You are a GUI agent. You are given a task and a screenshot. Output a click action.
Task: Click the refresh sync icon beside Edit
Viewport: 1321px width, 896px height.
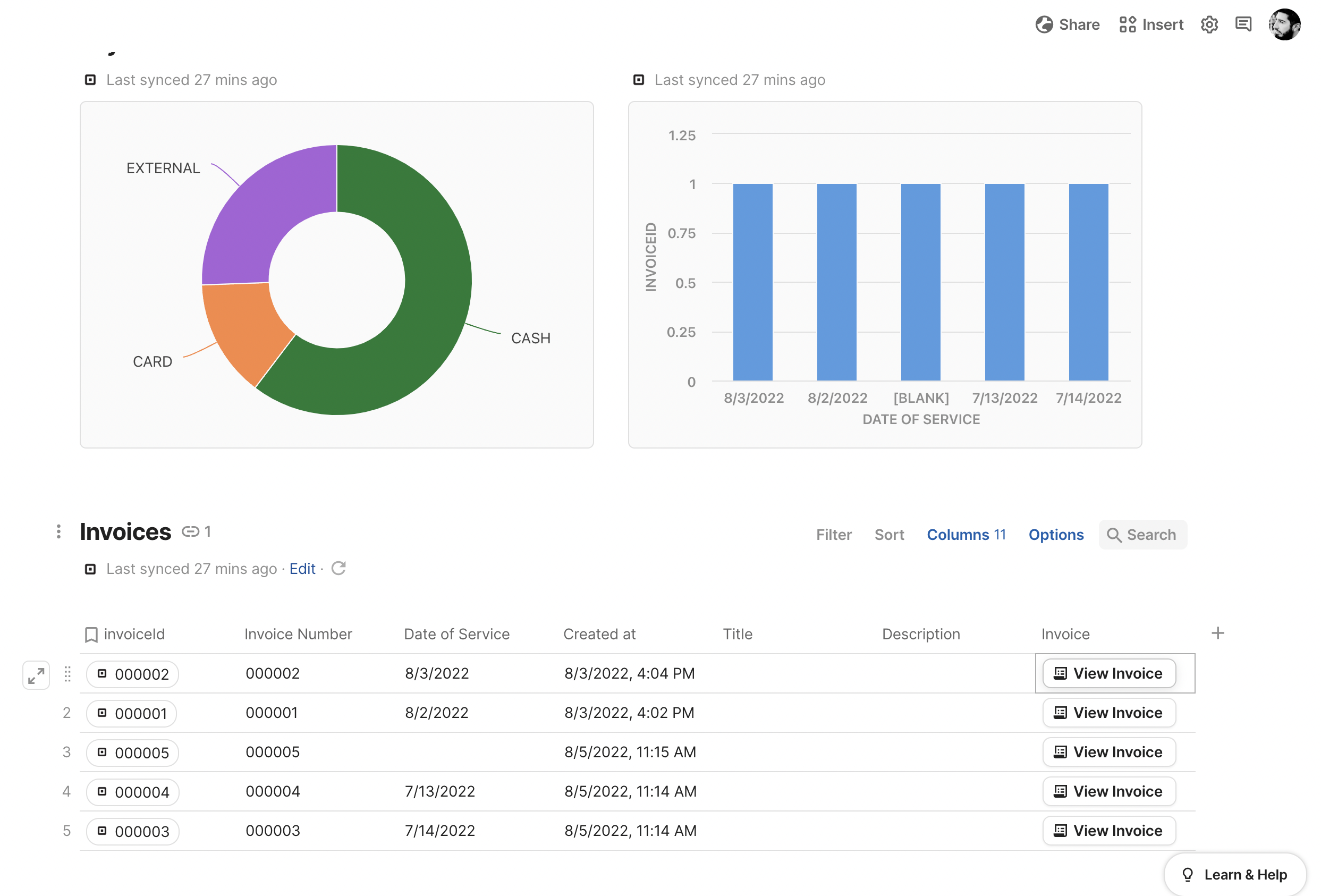[x=339, y=569]
